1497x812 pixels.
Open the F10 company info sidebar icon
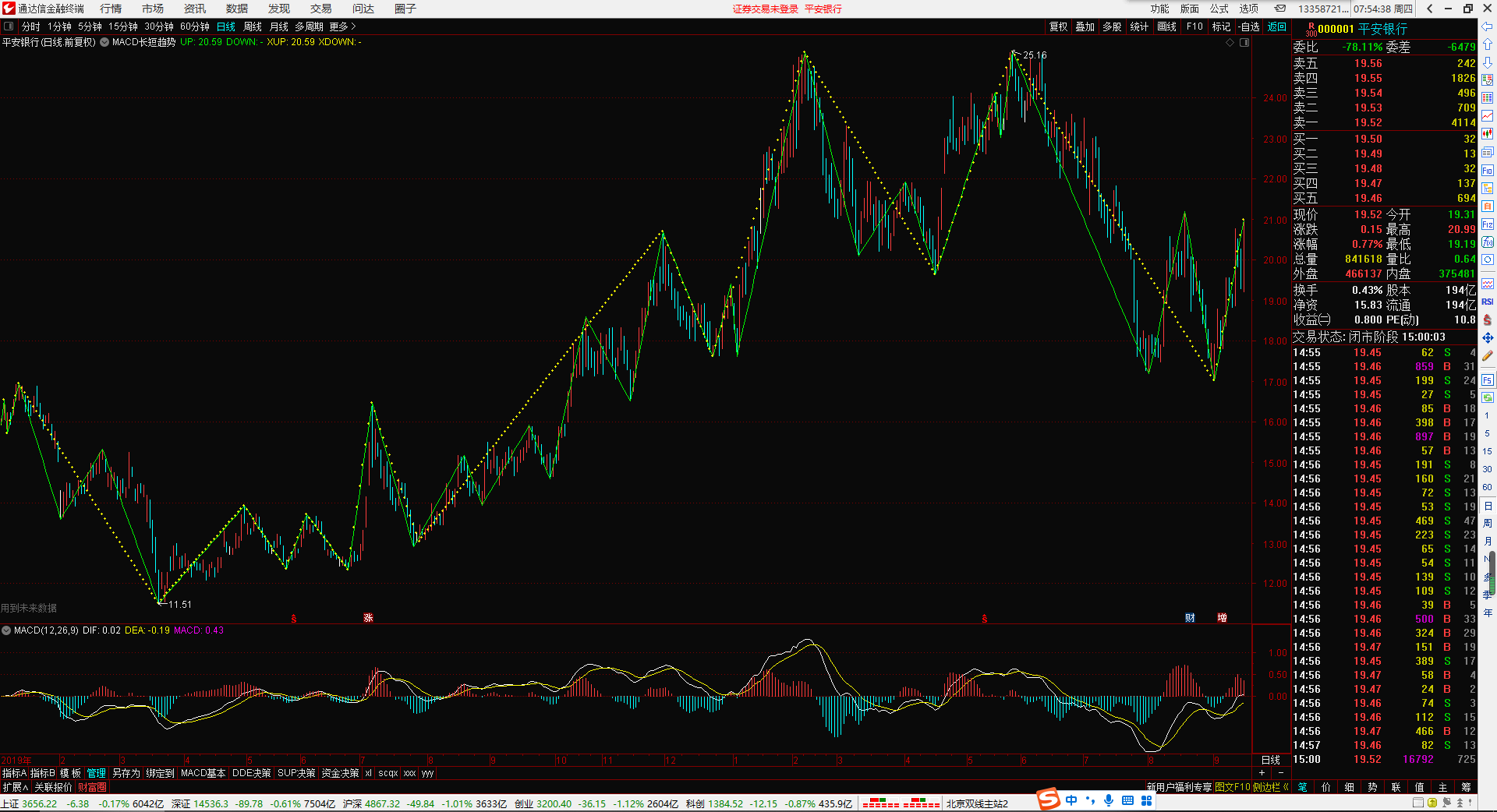pos(1487,170)
